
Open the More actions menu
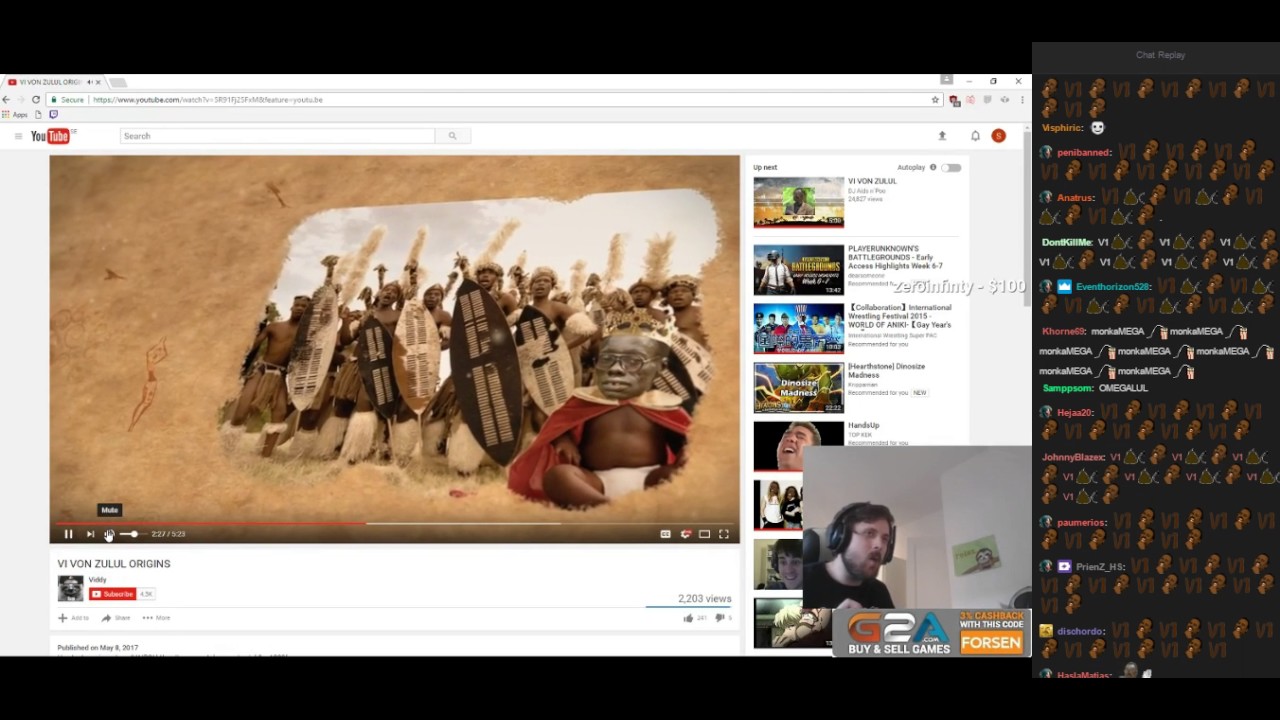[156, 618]
